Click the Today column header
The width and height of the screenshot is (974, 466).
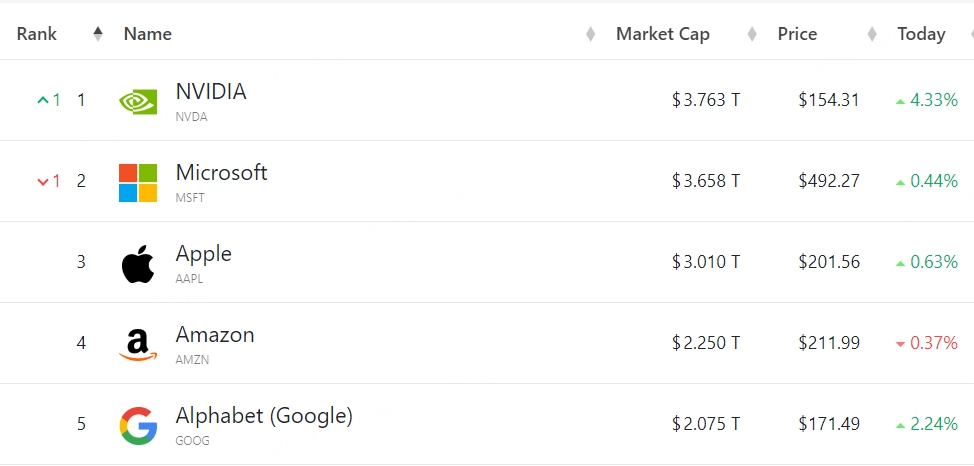tap(921, 34)
